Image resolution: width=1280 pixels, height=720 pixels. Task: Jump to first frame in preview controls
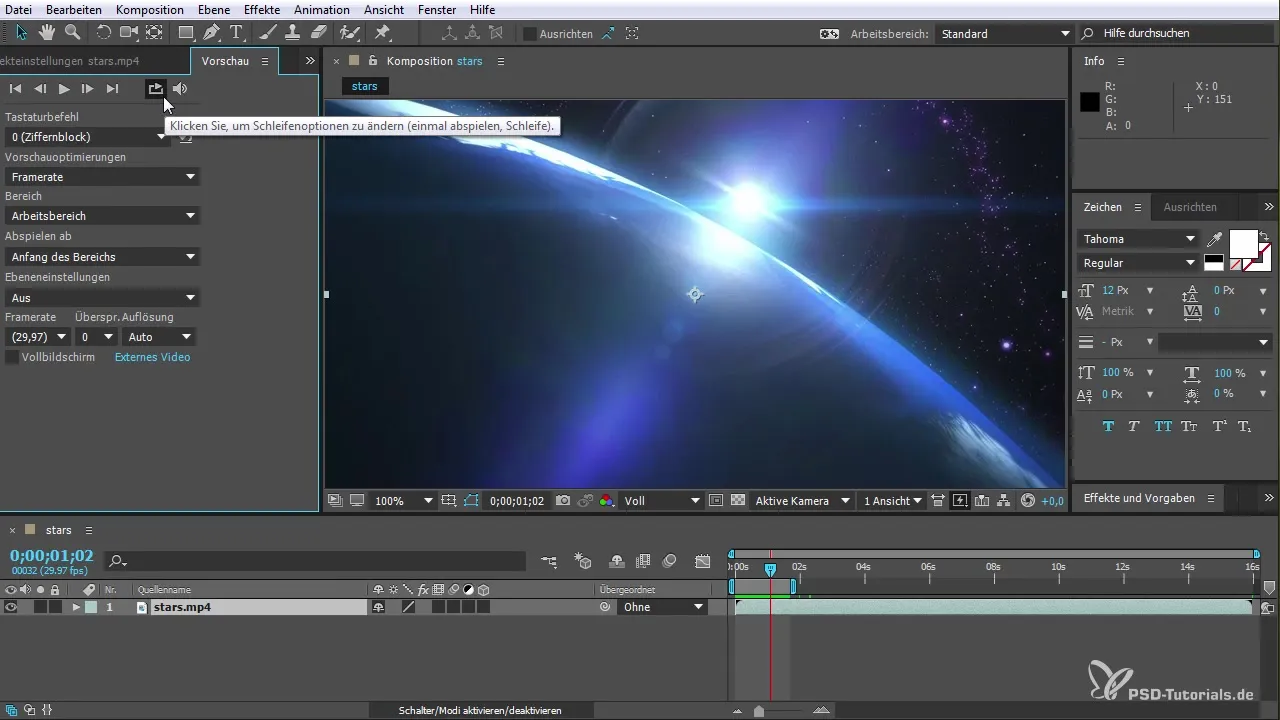click(16, 89)
